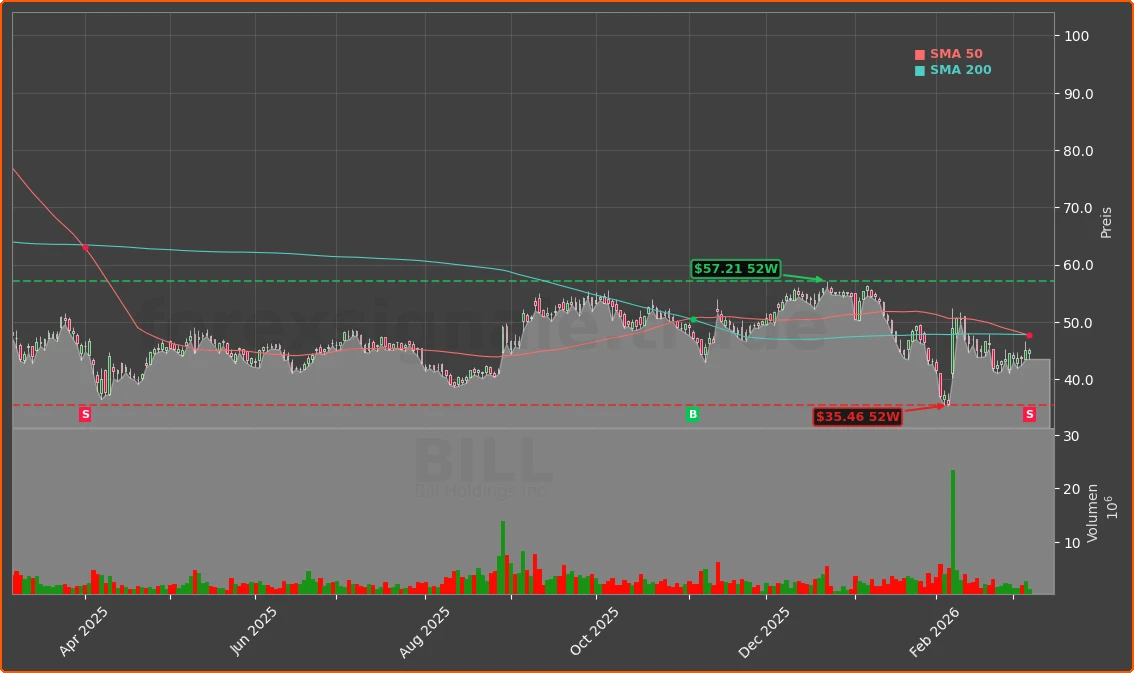The width and height of the screenshot is (1134, 673).
Task: Click the 'Preis' price axis title
Action: point(1106,222)
